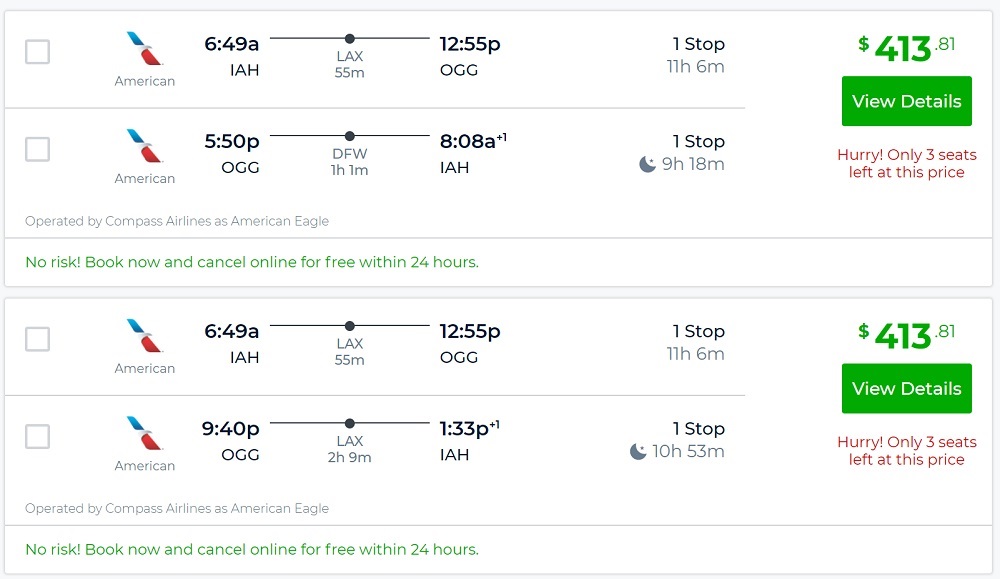Click the stop dot above LAX 2h 9m
This screenshot has width=1000, height=579.
(350, 423)
